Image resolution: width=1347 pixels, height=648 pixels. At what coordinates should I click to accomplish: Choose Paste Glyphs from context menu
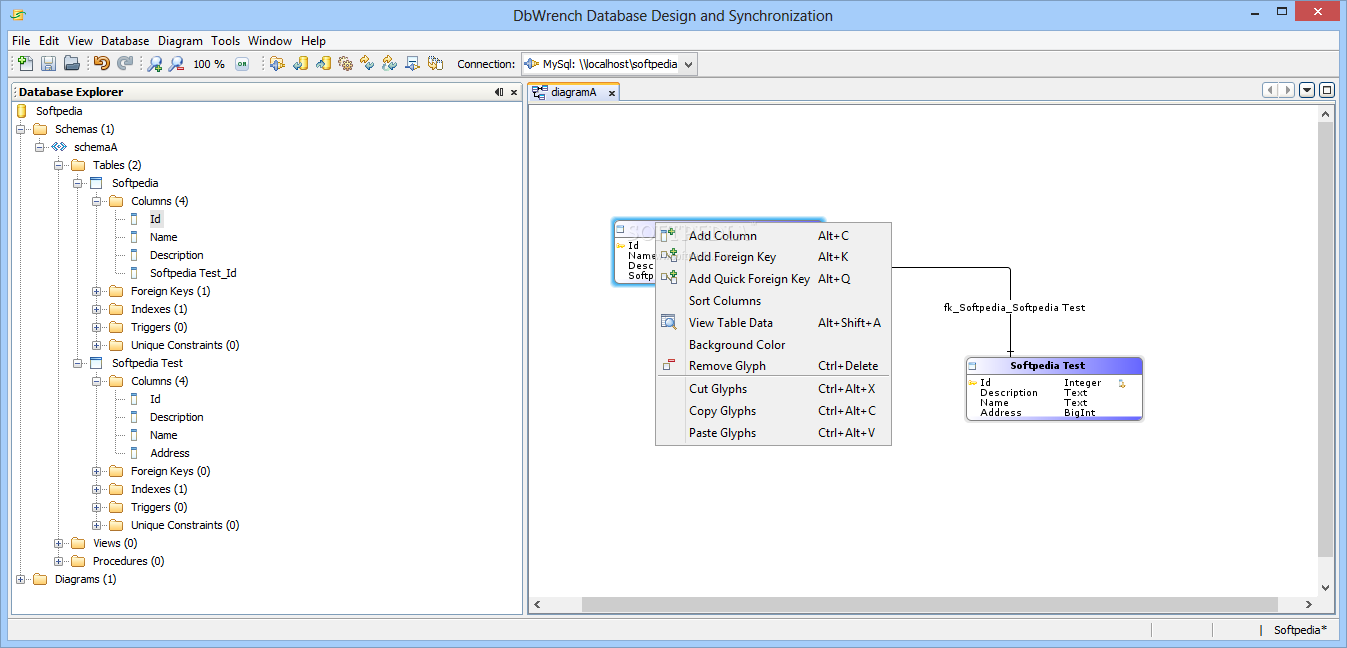[772, 433]
